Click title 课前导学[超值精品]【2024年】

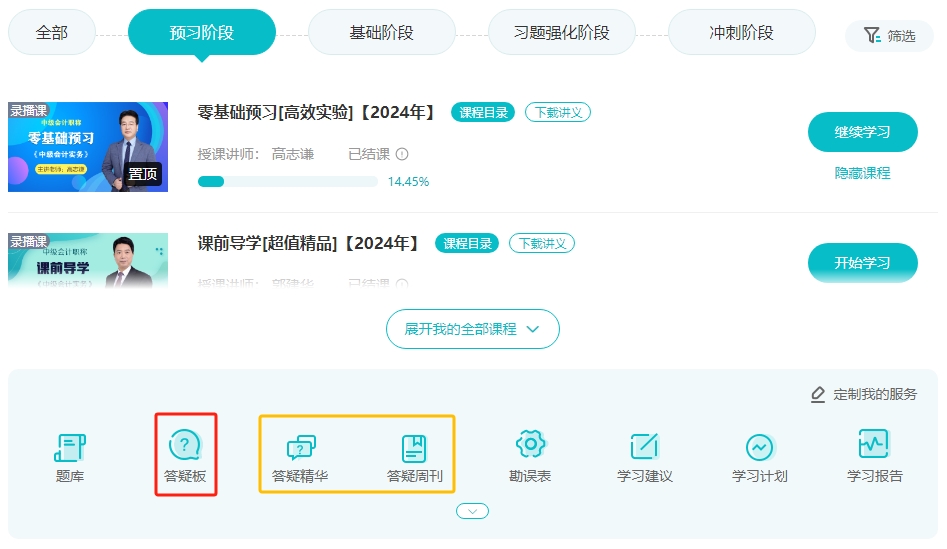pos(309,243)
